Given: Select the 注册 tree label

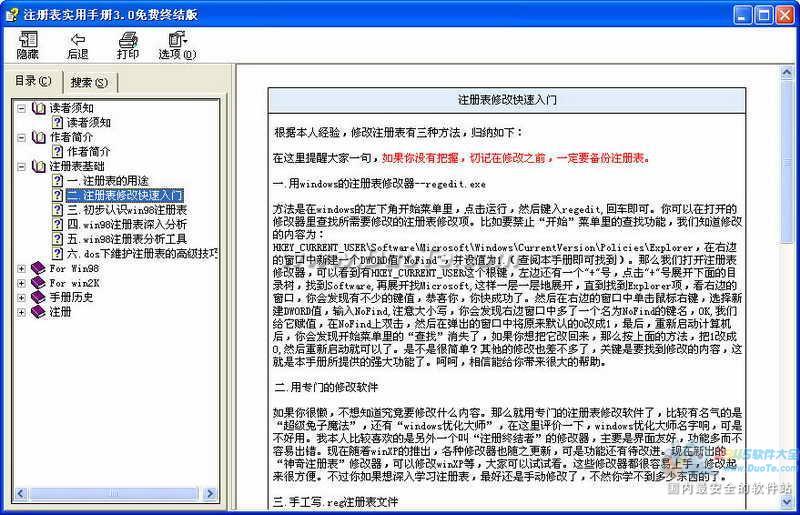Looking at the screenshot, I should [x=60, y=312].
